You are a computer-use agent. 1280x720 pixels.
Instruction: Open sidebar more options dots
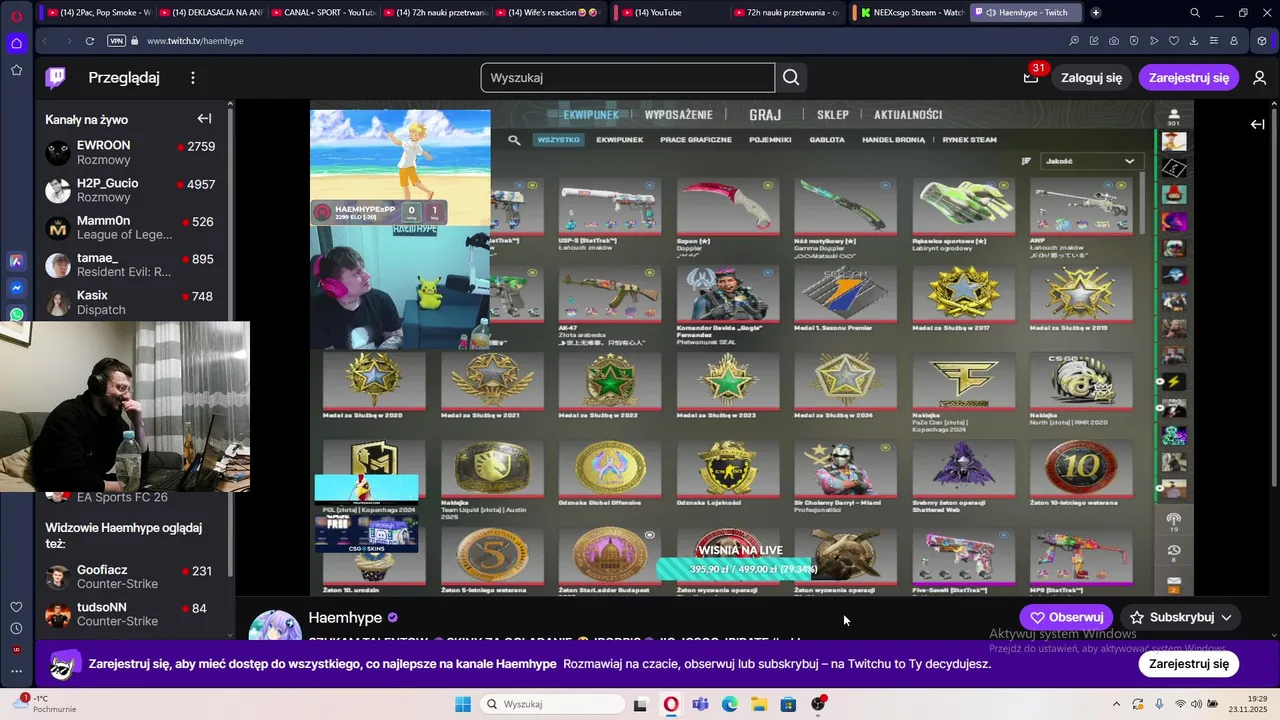(16, 671)
